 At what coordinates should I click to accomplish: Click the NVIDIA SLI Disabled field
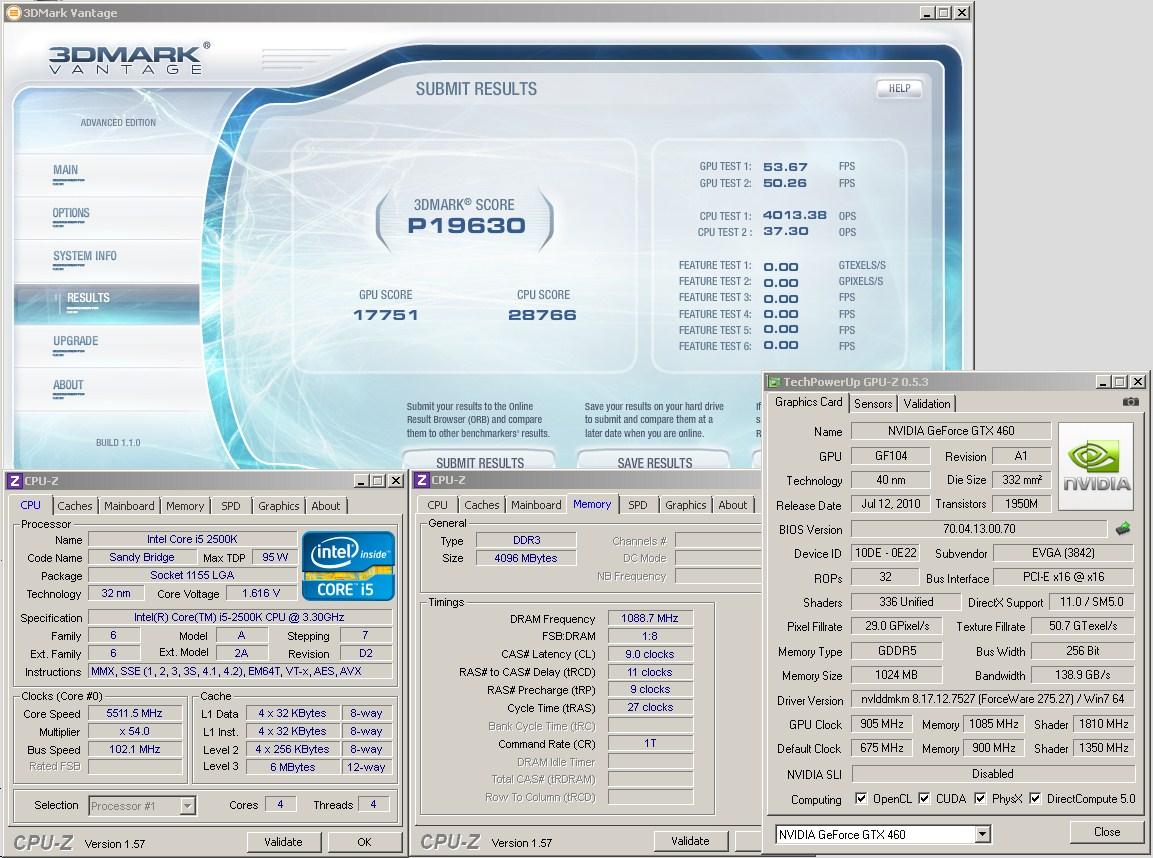[993, 773]
